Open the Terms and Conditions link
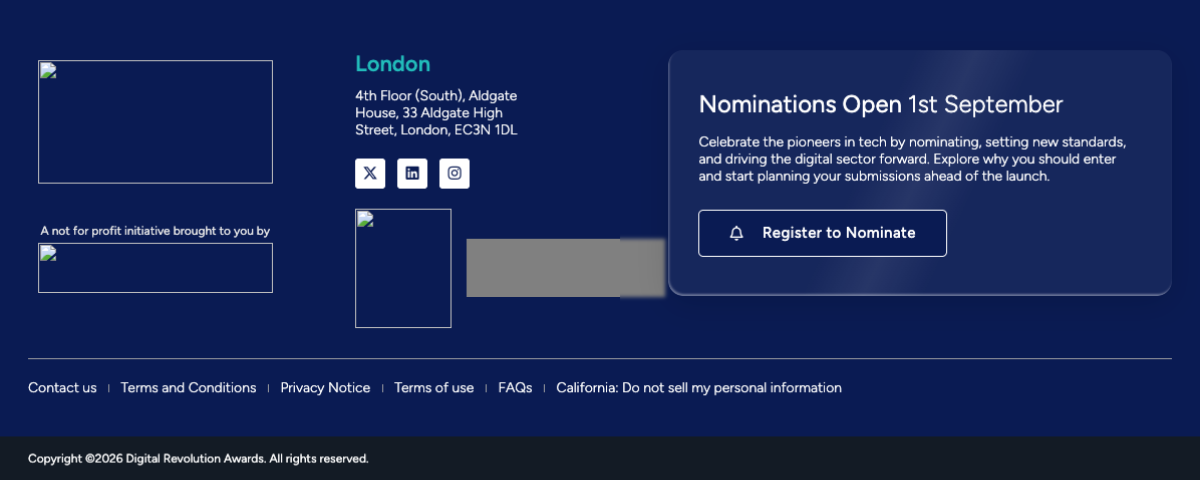This screenshot has width=1200, height=480. click(188, 388)
